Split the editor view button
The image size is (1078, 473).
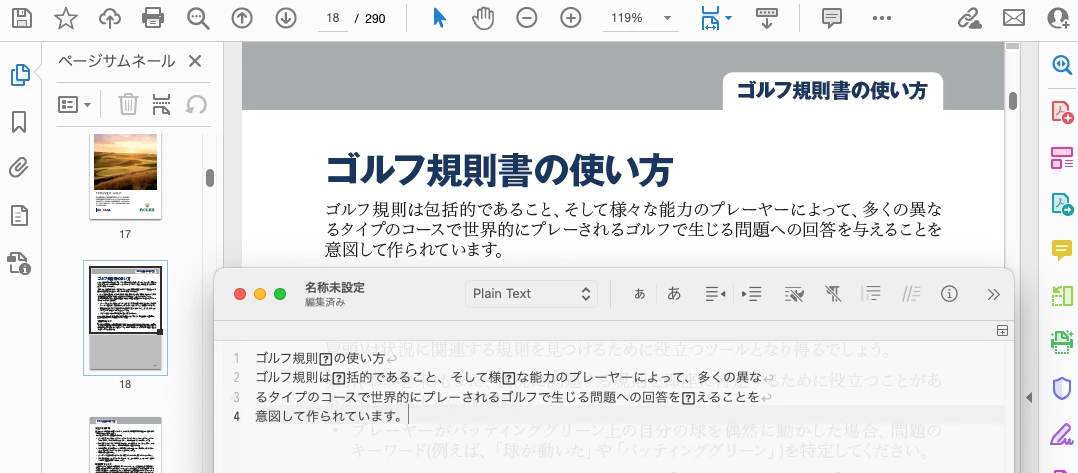(1002, 331)
